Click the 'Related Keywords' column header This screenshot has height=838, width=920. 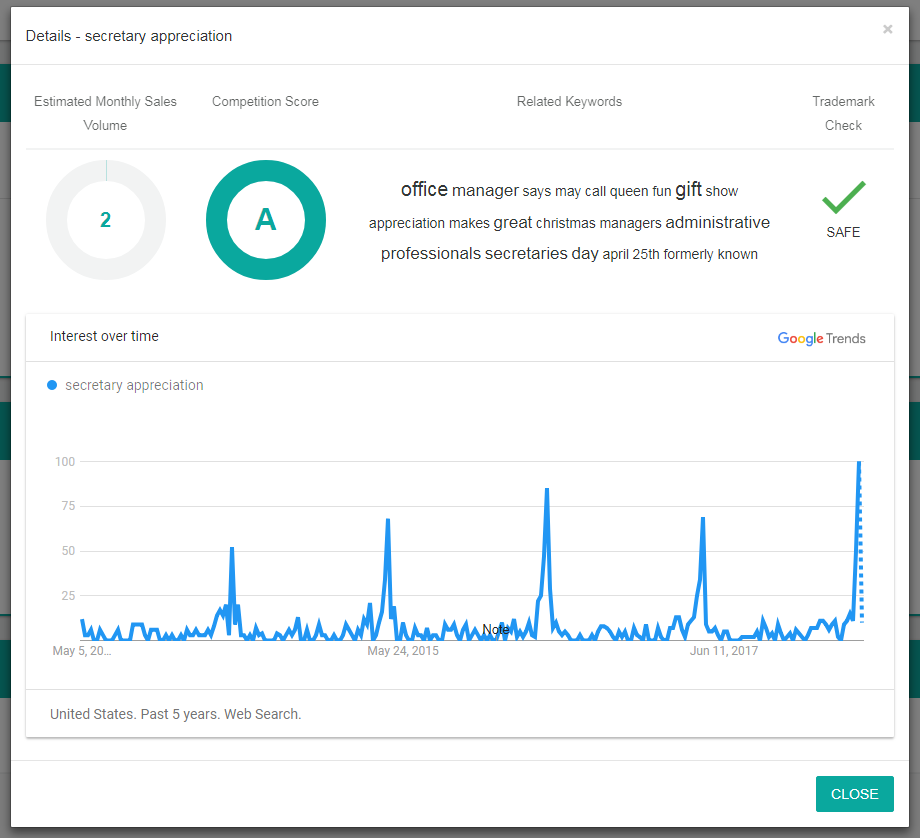569,102
